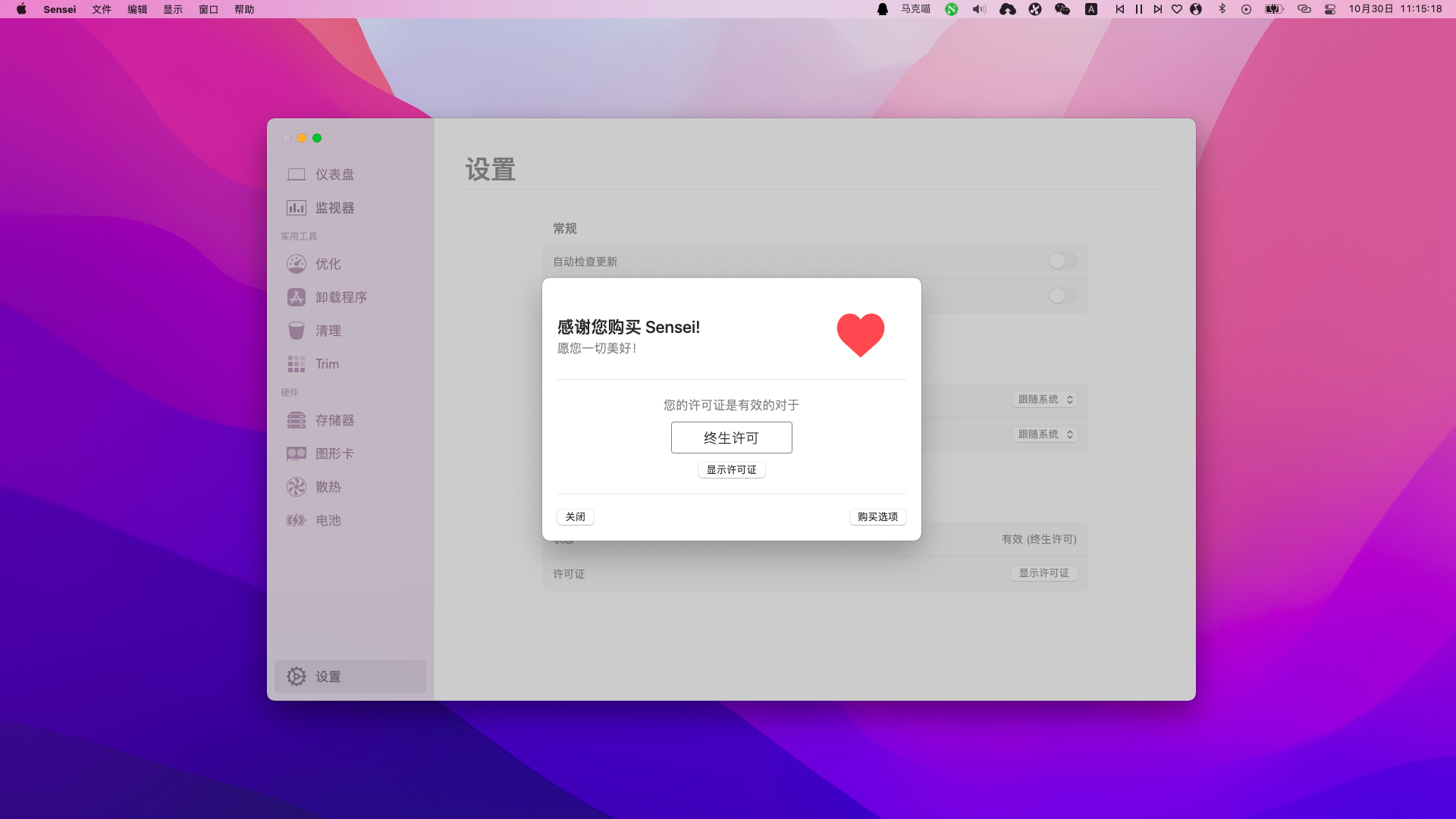The height and width of the screenshot is (819, 1456).
Task: Select the Monitor icon (监视器)
Action: (296, 208)
